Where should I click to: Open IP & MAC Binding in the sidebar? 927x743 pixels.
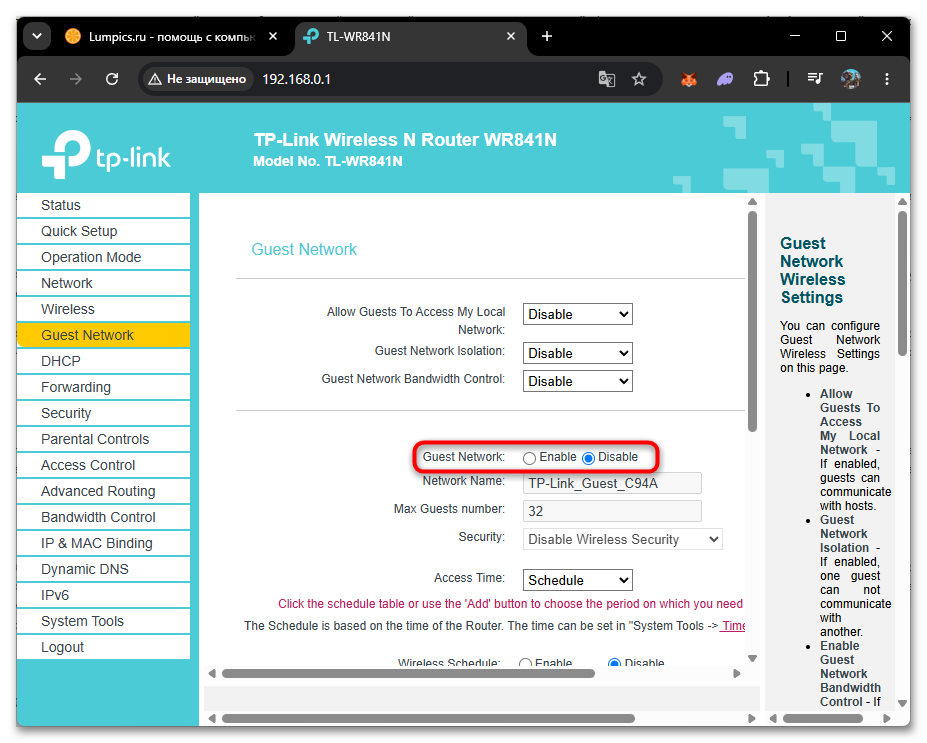pos(103,543)
